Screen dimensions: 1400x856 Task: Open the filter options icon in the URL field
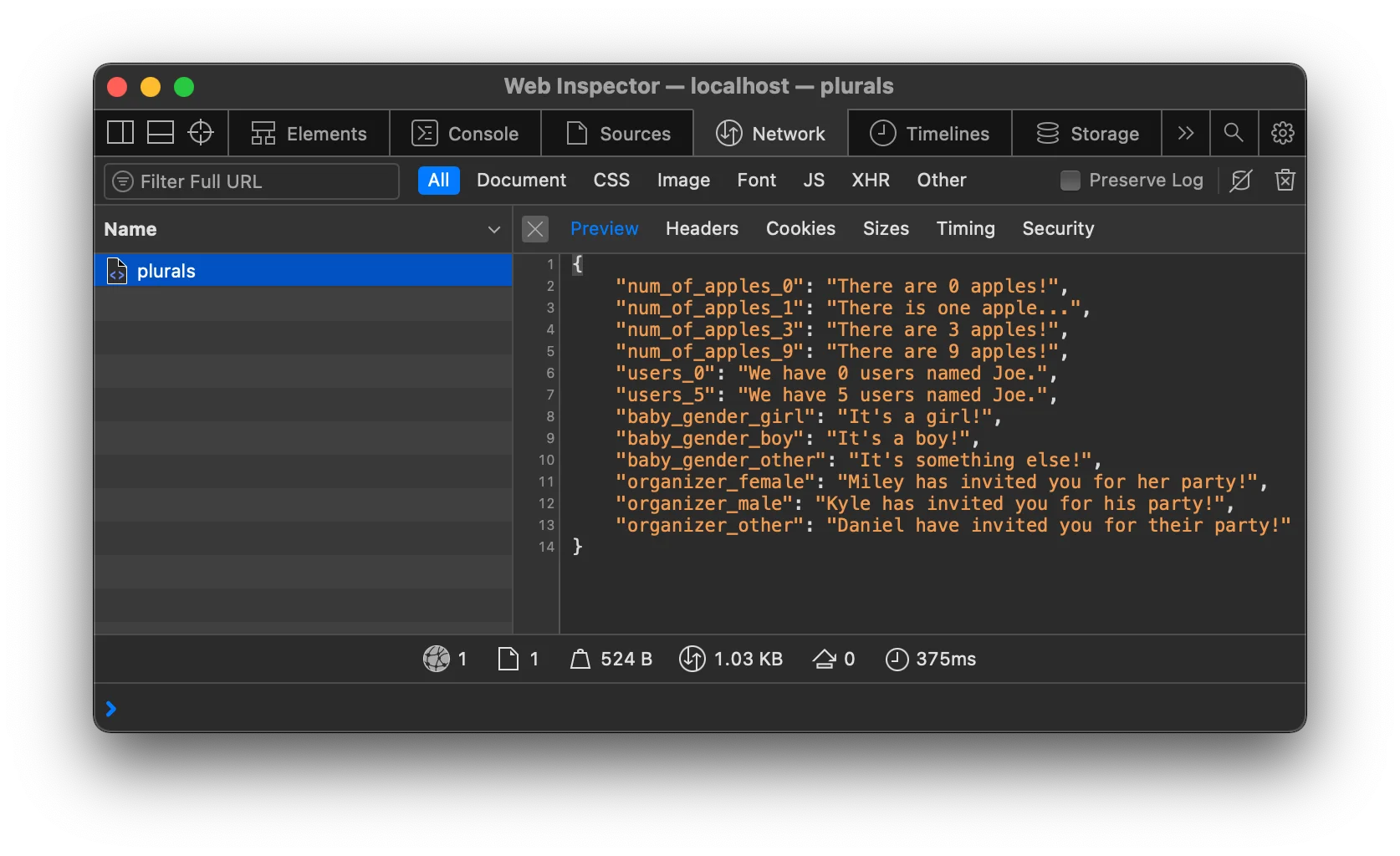(123, 181)
